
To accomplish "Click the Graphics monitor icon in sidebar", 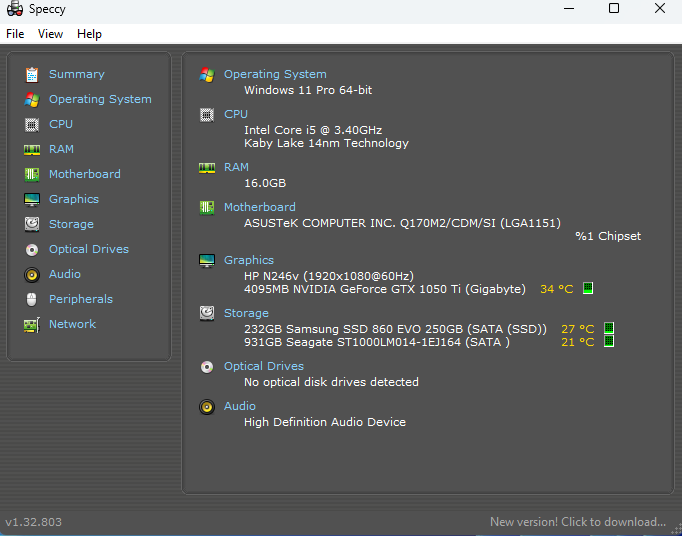I will point(32,200).
